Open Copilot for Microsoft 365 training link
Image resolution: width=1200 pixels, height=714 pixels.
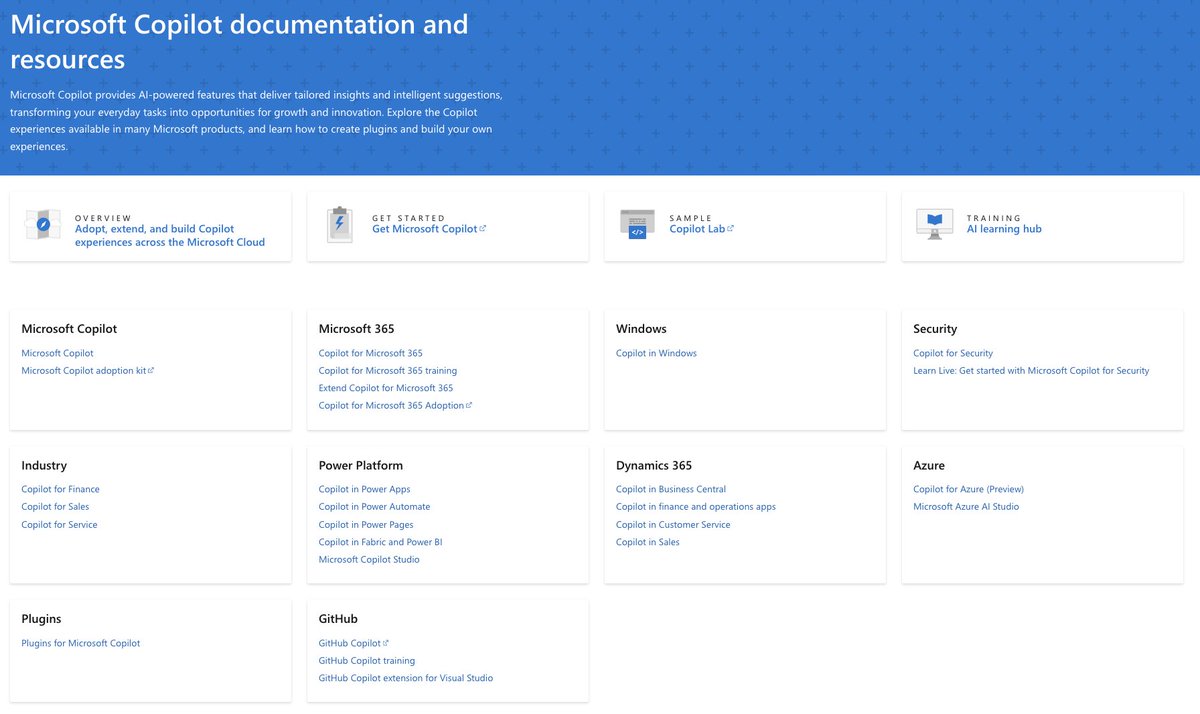coord(388,371)
